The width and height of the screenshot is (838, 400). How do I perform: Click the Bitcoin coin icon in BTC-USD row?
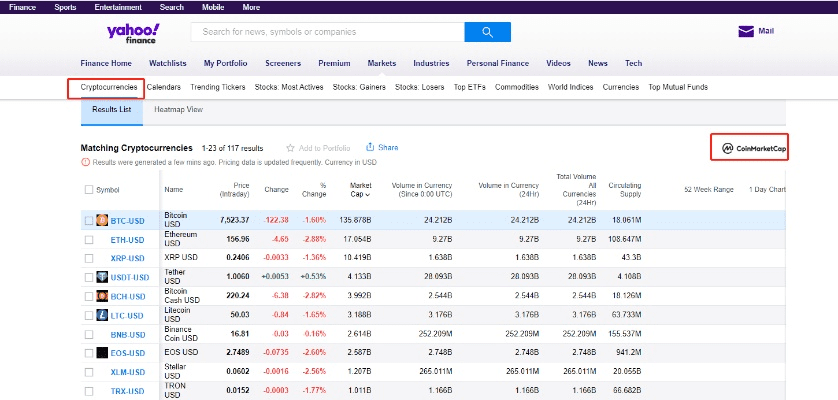102,219
